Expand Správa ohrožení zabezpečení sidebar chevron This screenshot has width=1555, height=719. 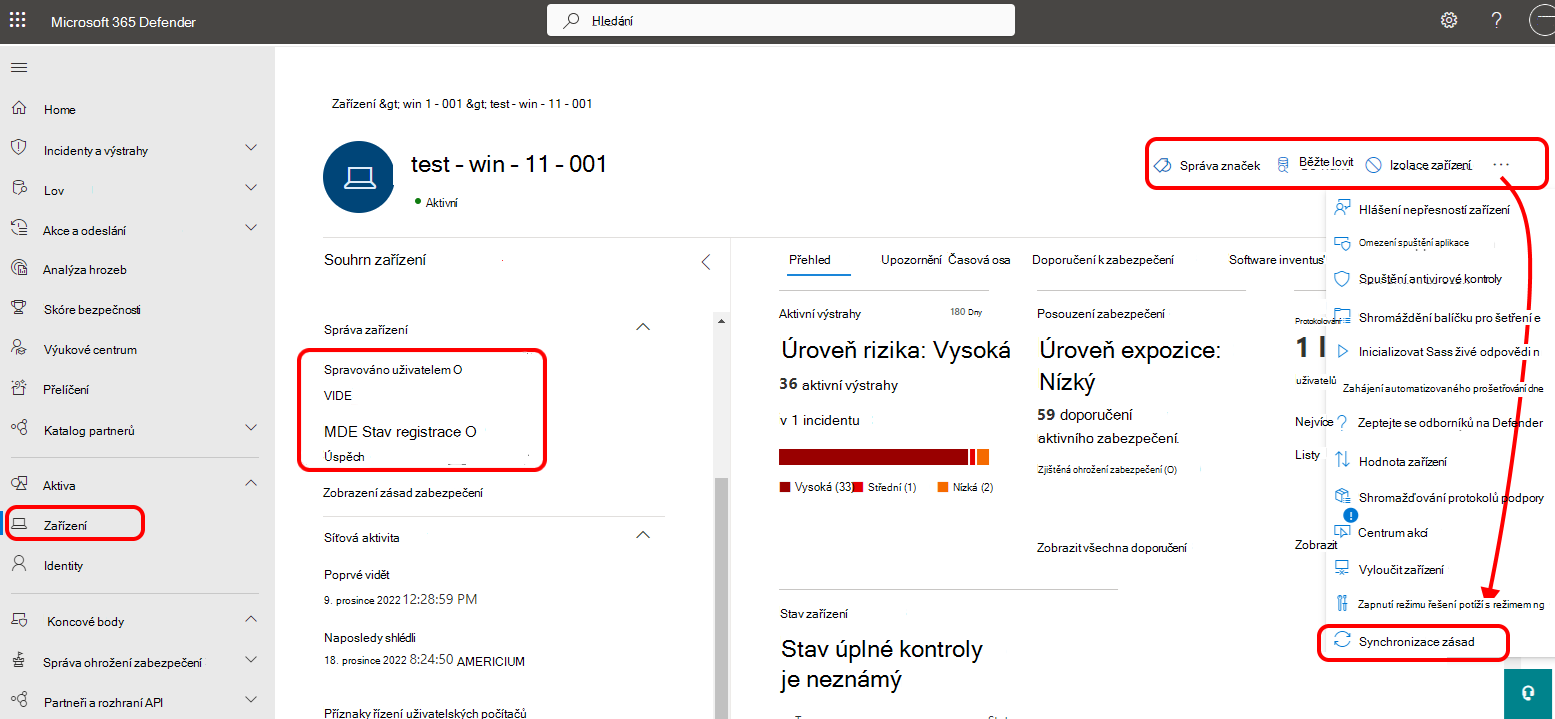[251, 661]
